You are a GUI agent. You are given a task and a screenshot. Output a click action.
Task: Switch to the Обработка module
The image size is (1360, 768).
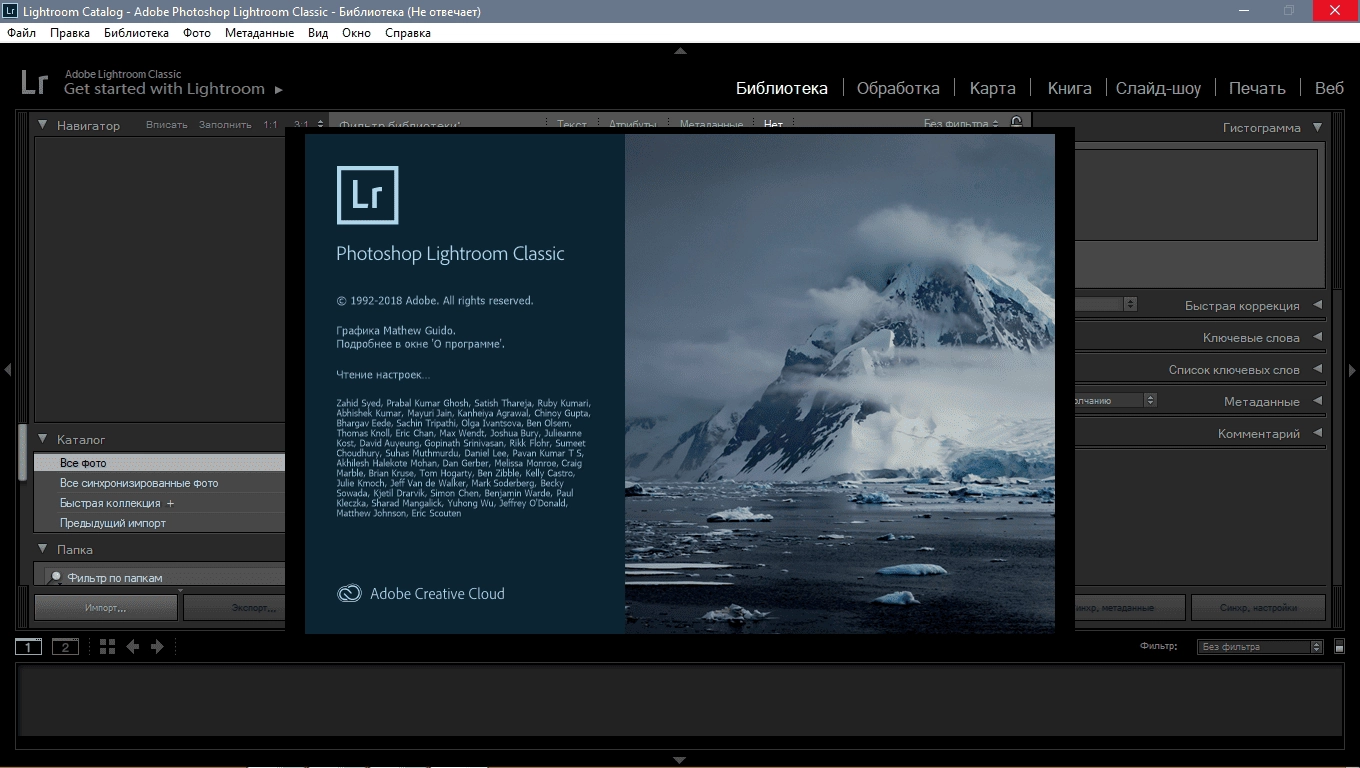tap(898, 88)
